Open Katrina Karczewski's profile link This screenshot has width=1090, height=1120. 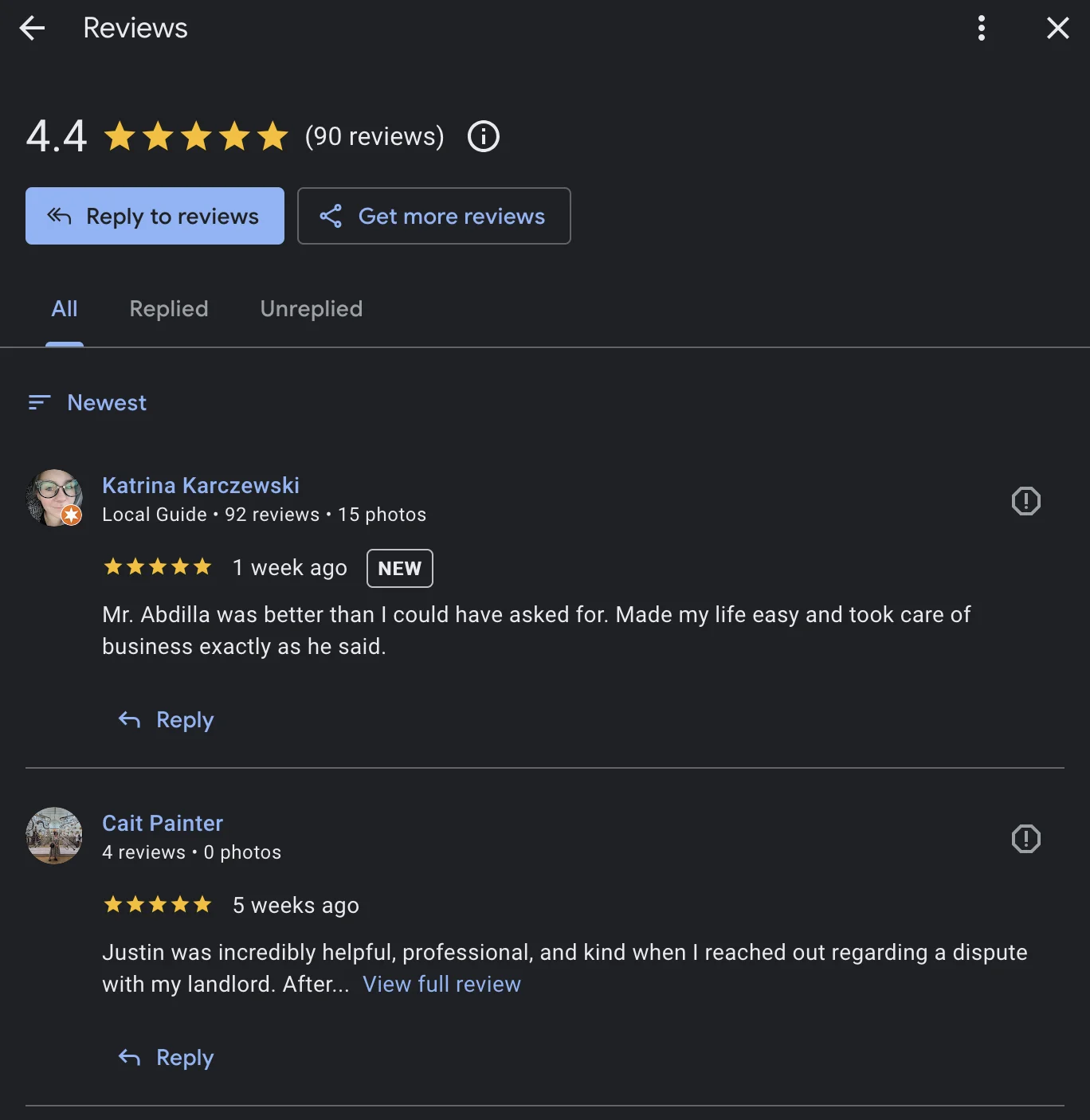point(200,485)
